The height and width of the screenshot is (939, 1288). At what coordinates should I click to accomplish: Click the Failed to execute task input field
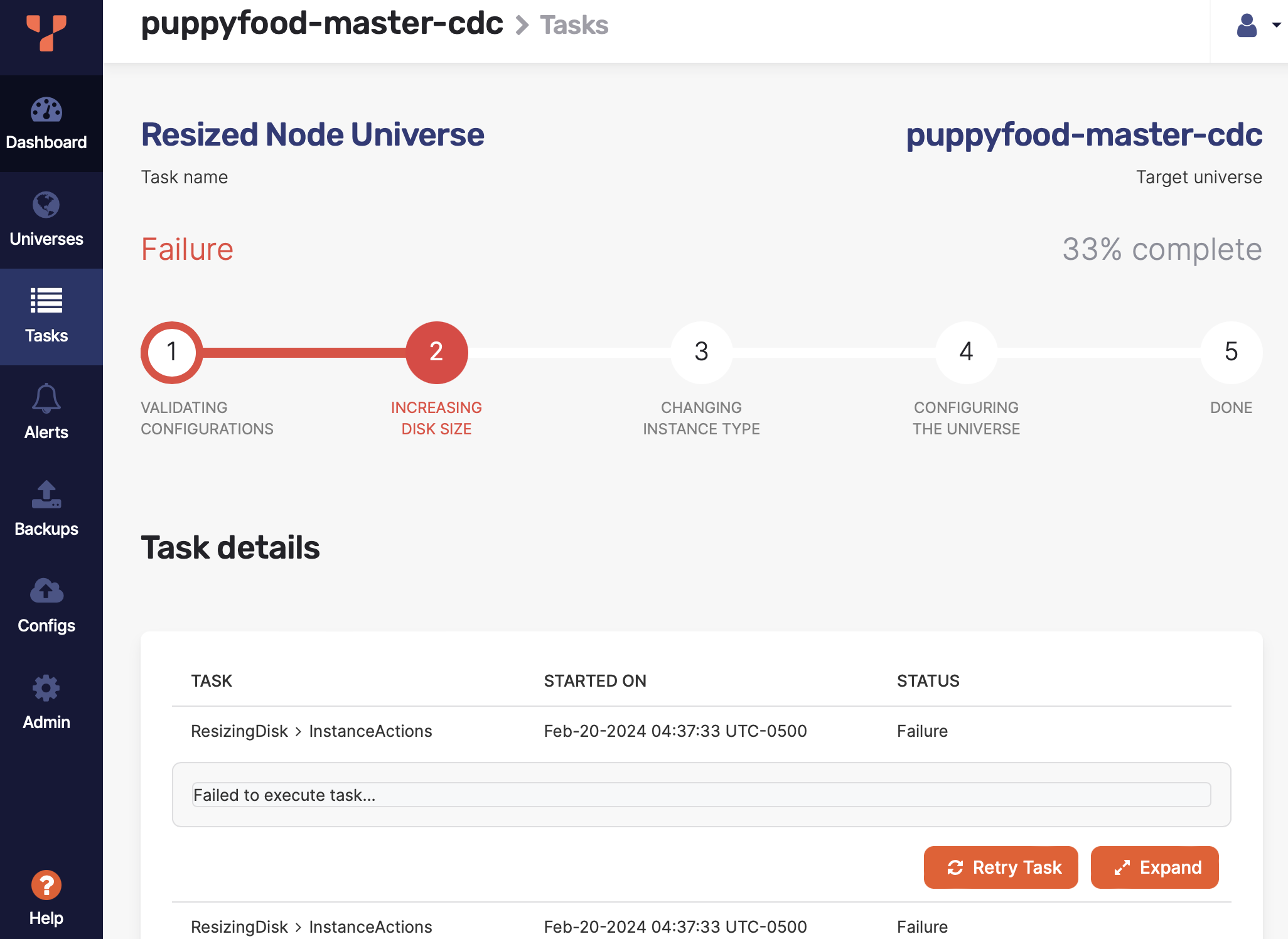700,795
